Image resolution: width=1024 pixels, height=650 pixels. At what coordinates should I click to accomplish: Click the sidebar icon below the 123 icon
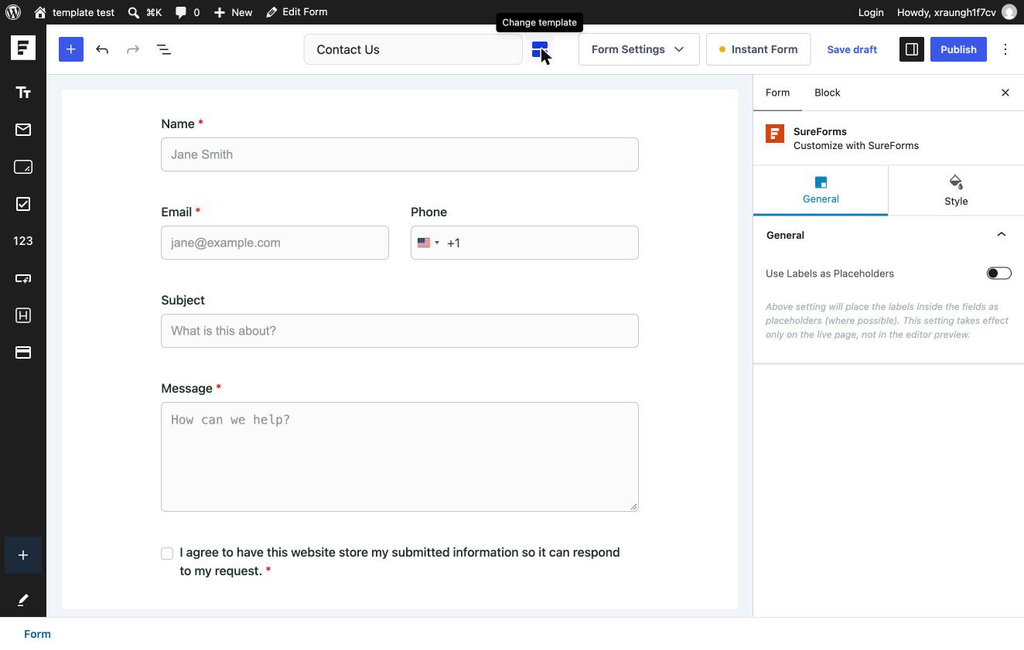point(23,278)
